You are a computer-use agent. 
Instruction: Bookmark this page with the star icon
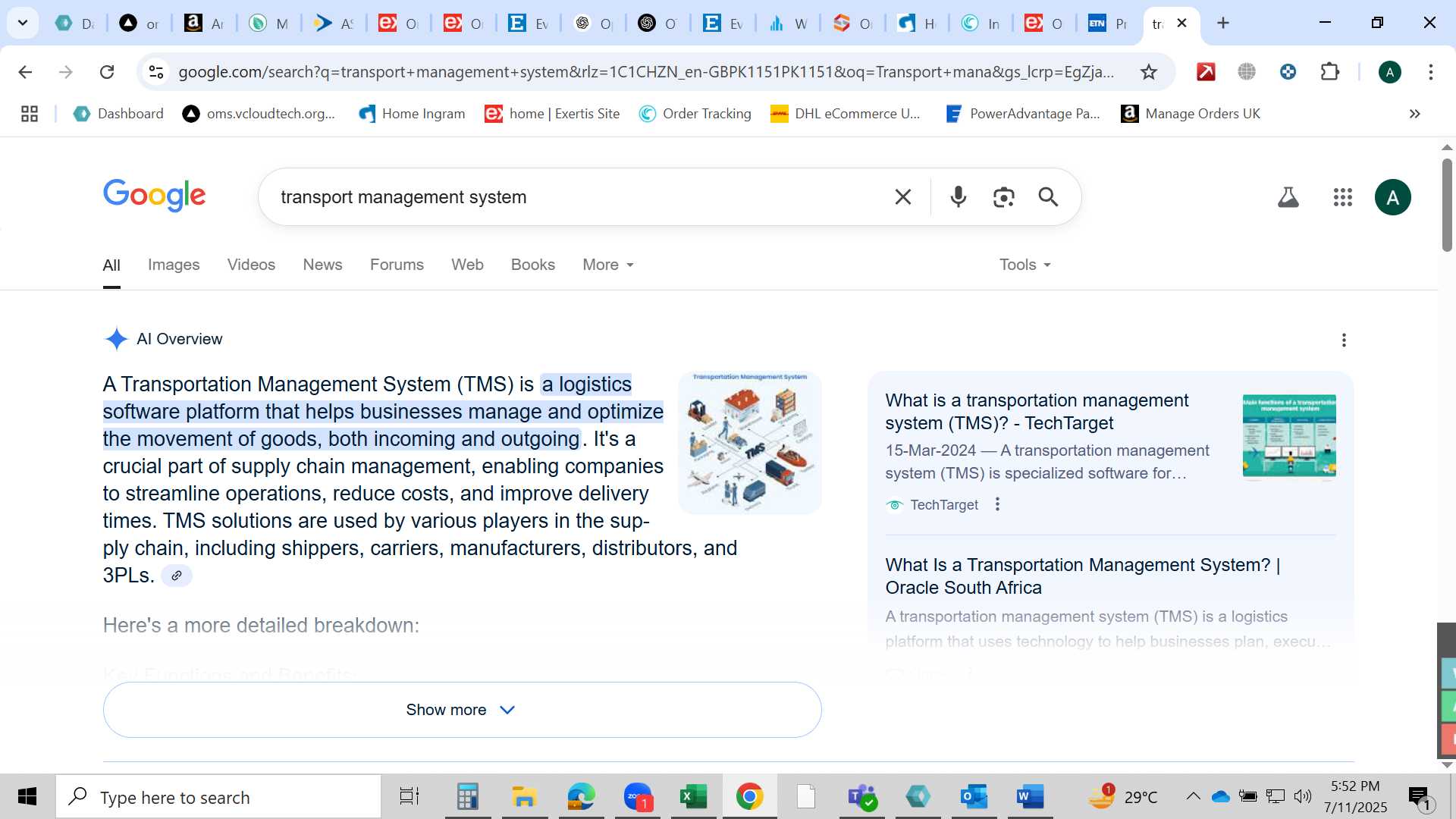[x=1149, y=72]
